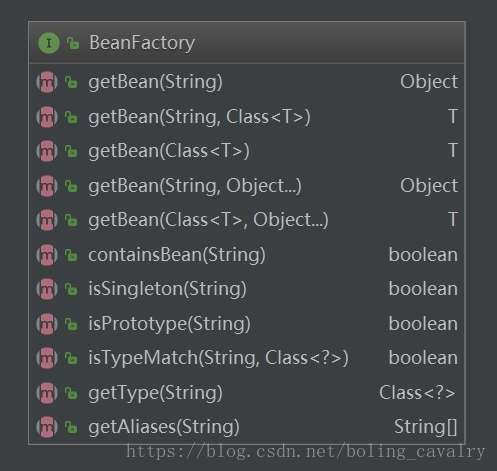Open the blog.csdn.net watermark link
Viewport: 497px width, 471px height.
coord(306,452)
